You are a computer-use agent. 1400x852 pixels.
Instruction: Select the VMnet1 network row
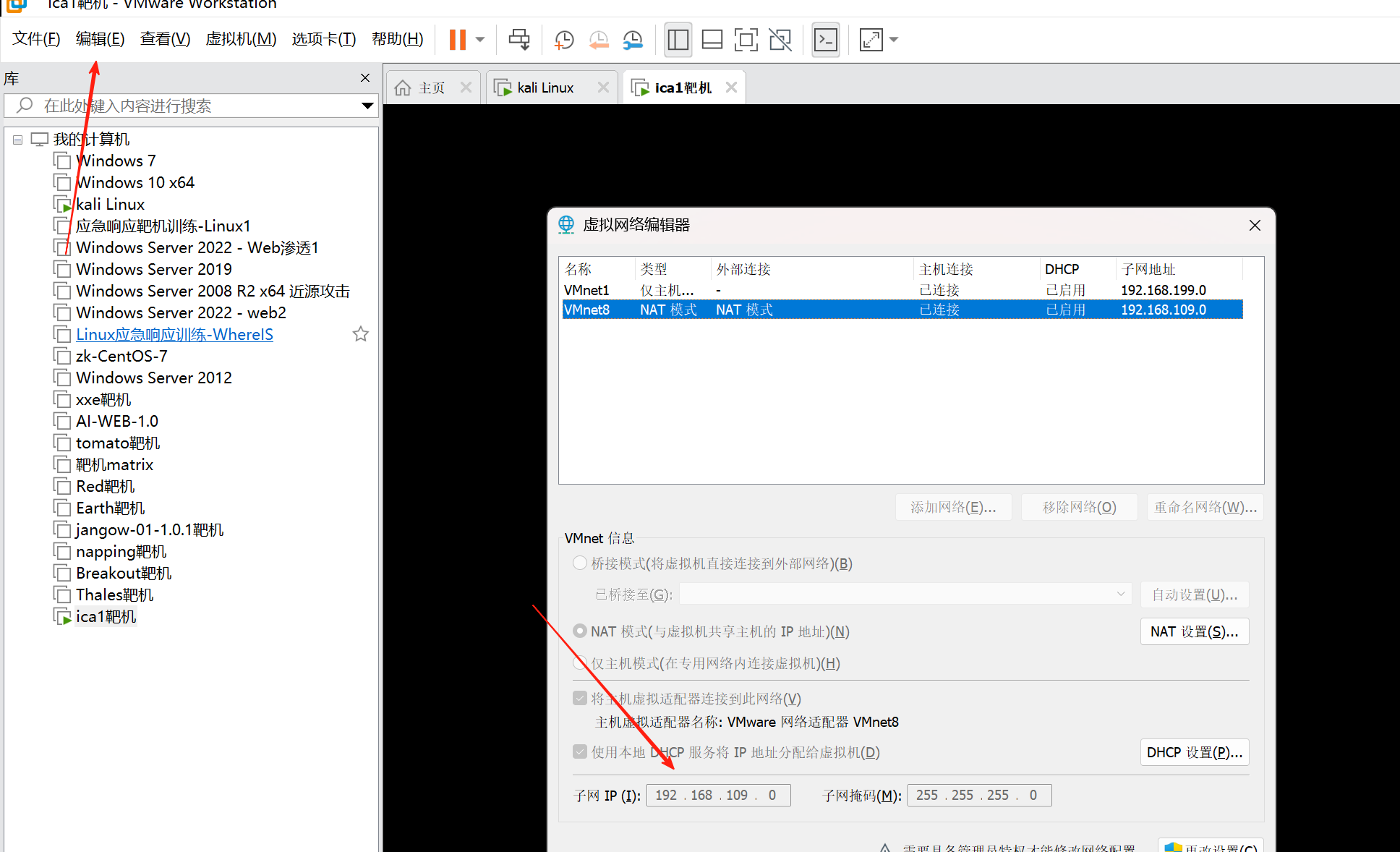(x=902, y=290)
